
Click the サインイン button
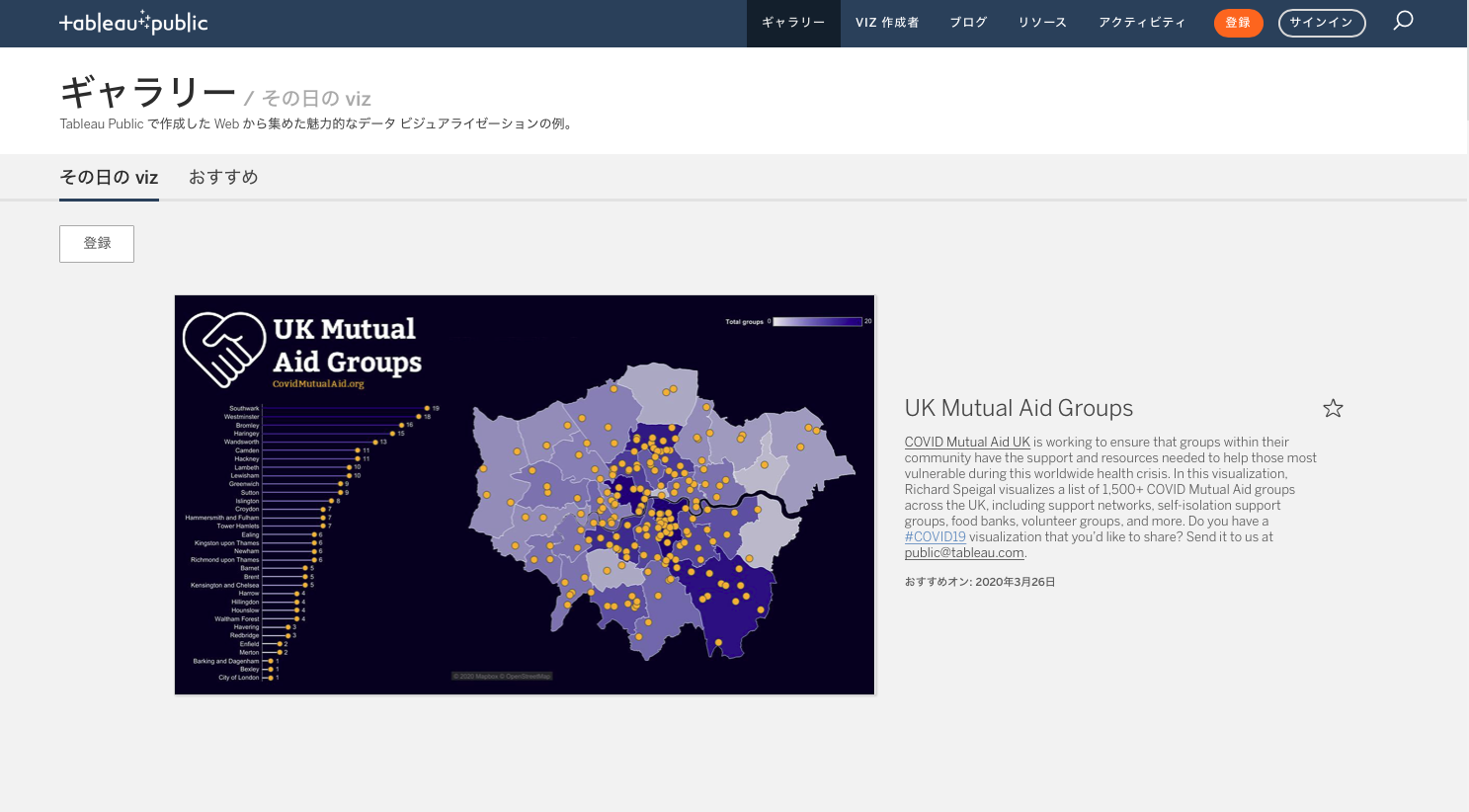coord(1322,23)
